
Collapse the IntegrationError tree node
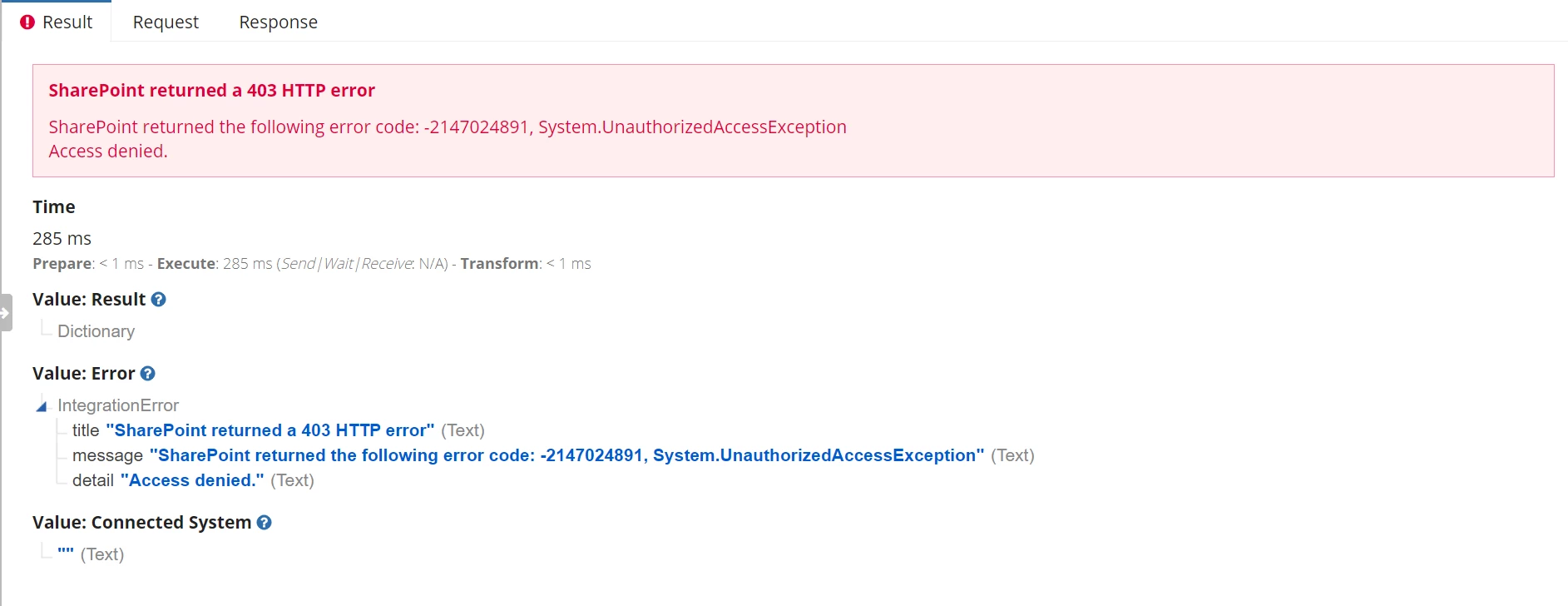[42, 406]
